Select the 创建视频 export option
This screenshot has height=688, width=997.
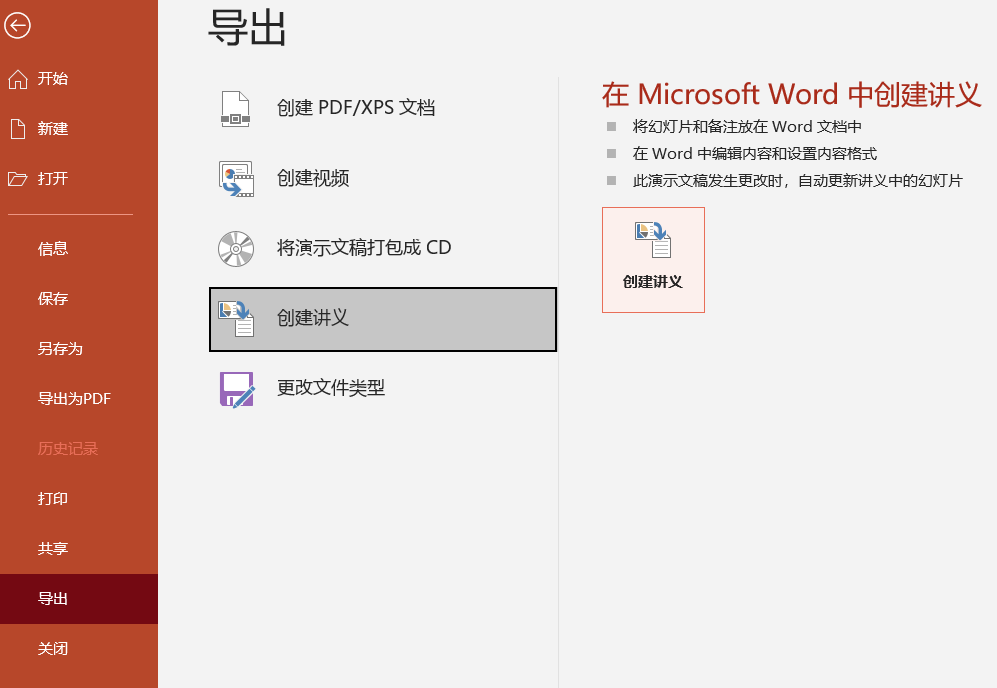point(383,179)
